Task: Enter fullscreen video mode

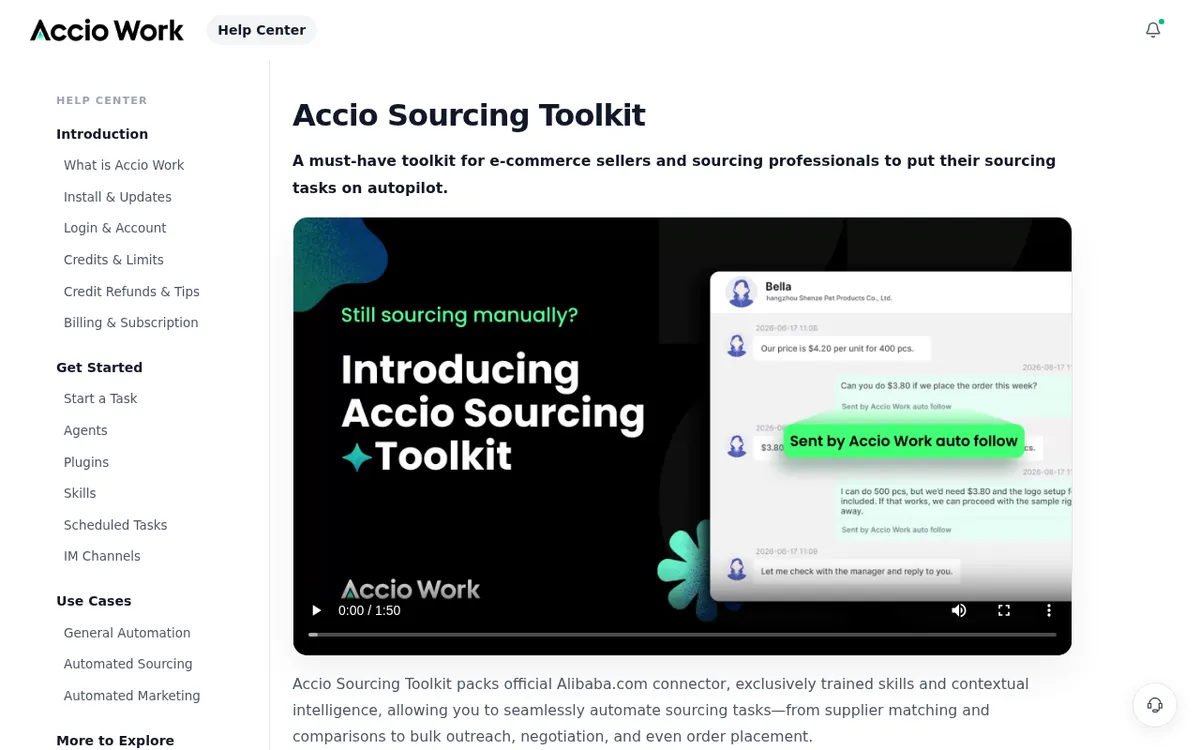Action: pyautogui.click(x=1004, y=610)
